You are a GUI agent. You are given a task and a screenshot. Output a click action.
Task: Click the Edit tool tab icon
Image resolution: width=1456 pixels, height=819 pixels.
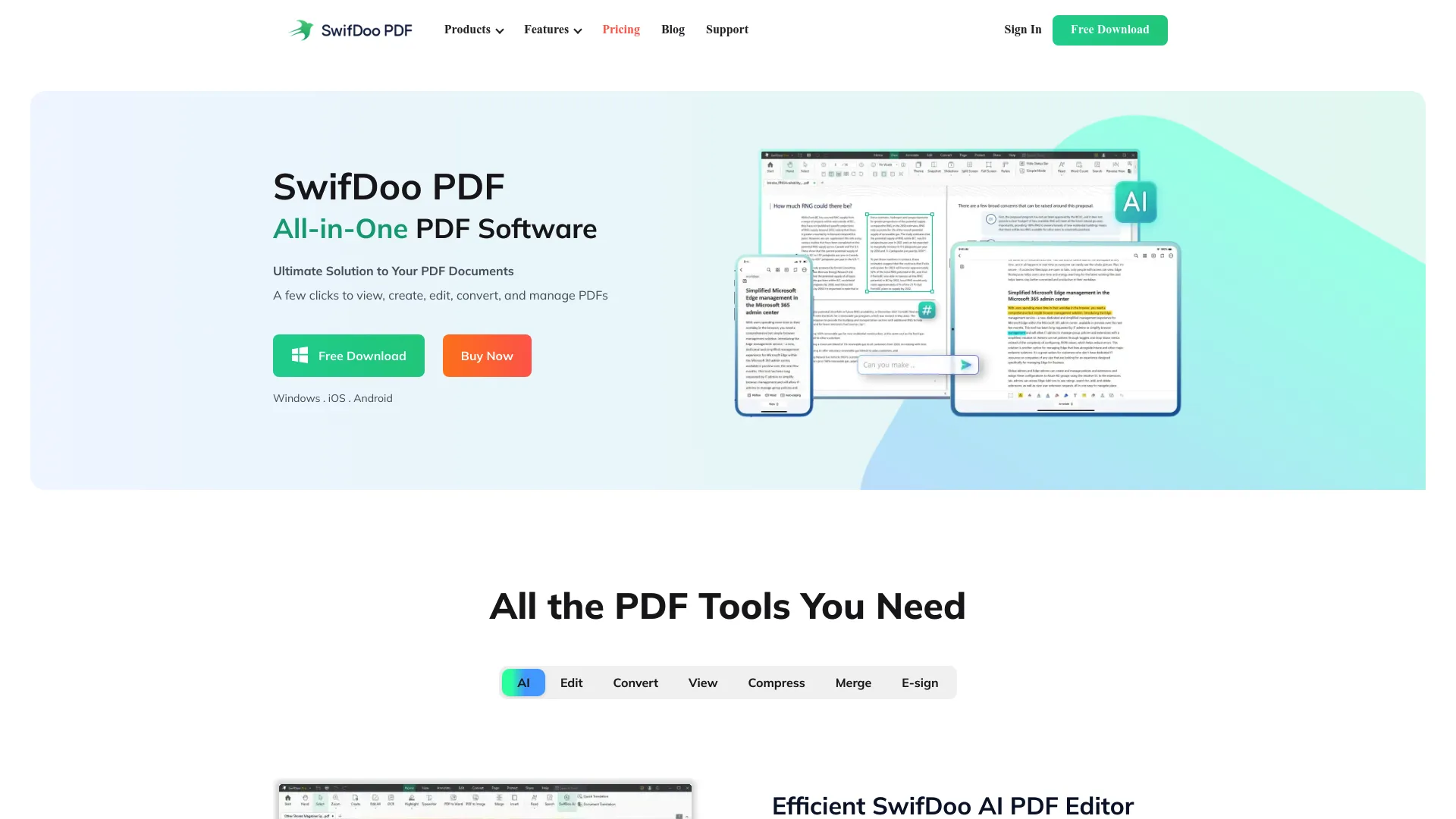tap(570, 682)
